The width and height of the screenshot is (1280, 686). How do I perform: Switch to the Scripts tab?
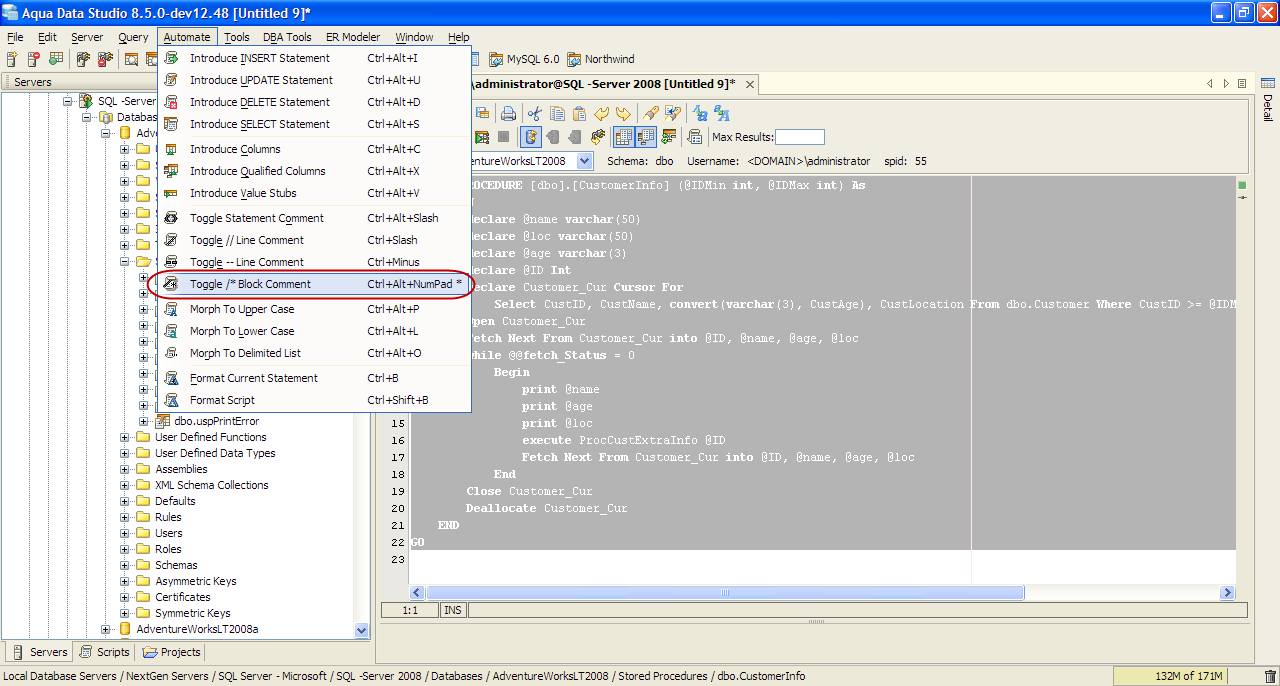pyautogui.click(x=104, y=652)
